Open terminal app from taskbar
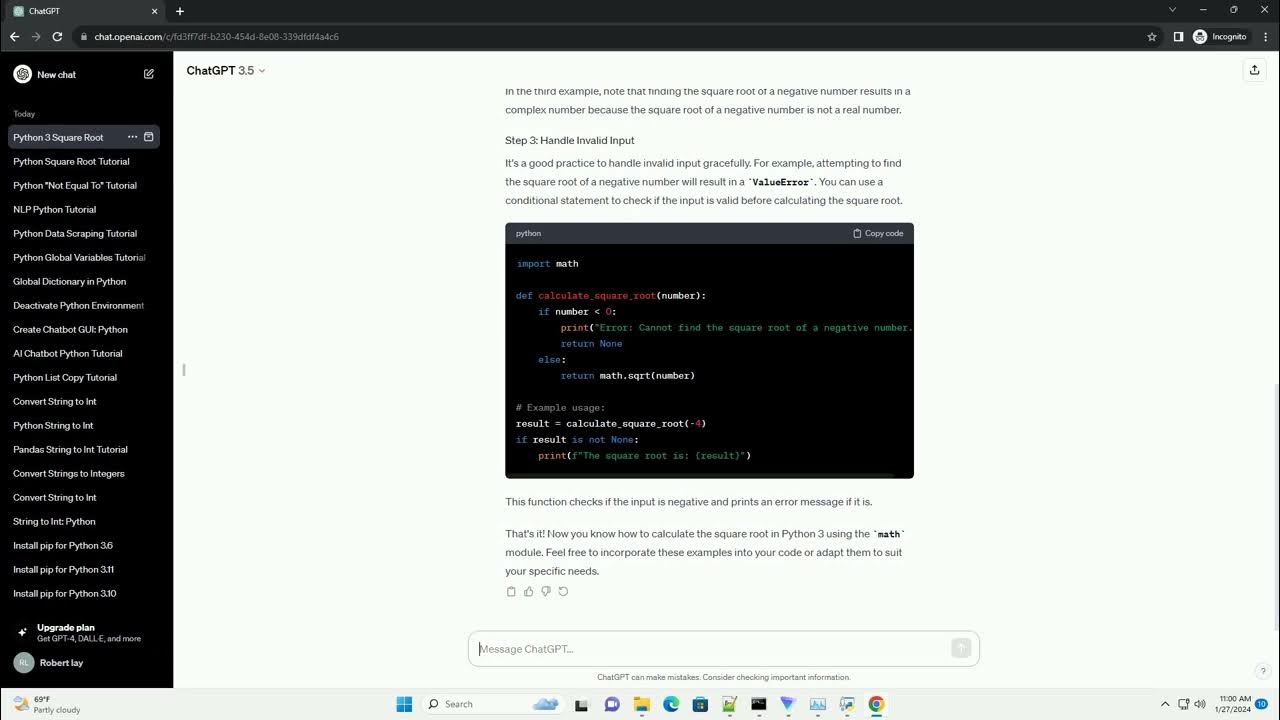The height and width of the screenshot is (720, 1280). [759, 704]
